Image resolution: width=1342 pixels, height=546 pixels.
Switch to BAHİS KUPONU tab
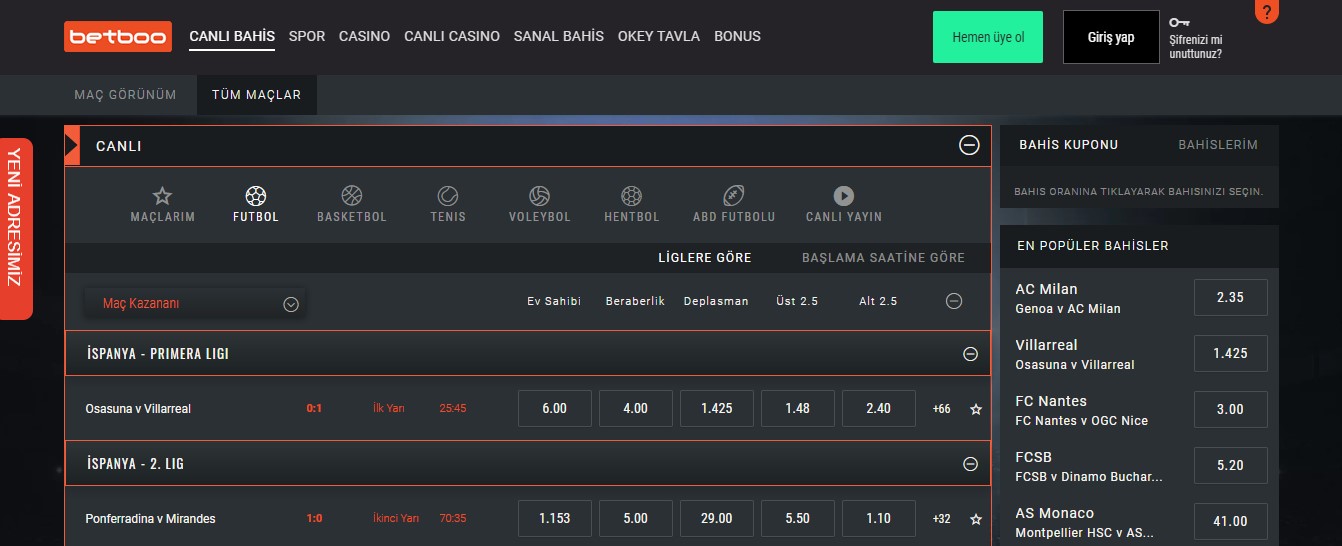point(1068,145)
